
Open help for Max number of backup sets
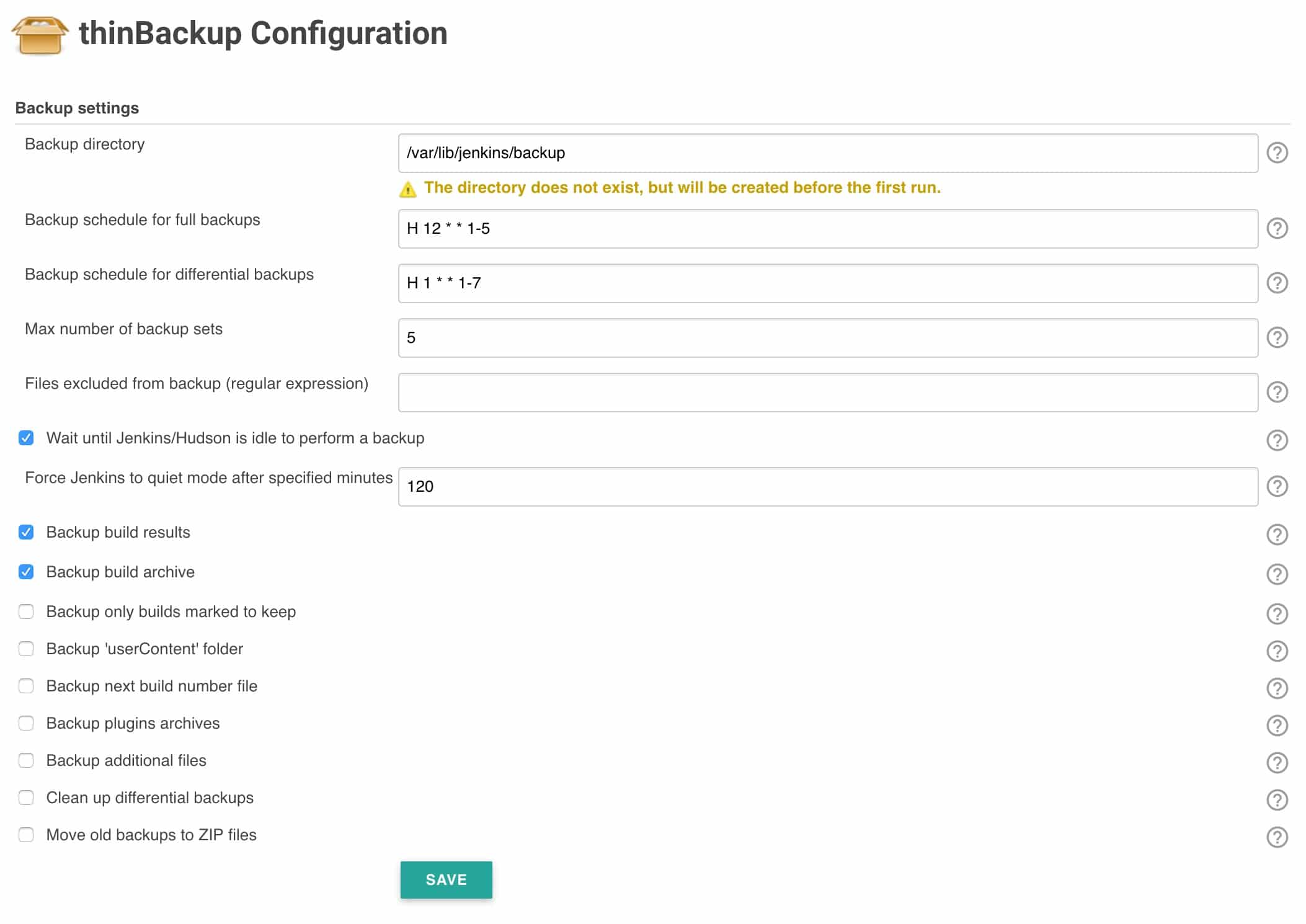point(1277,338)
